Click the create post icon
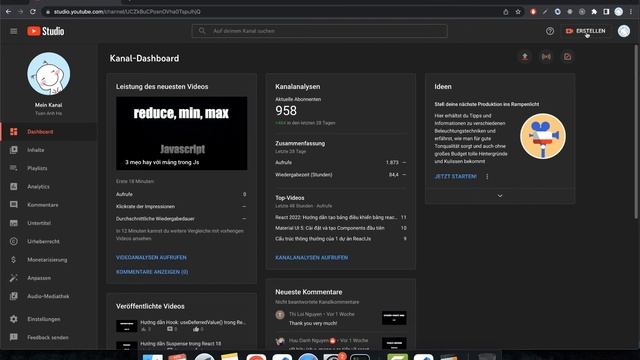The height and width of the screenshot is (360, 640). [x=567, y=57]
